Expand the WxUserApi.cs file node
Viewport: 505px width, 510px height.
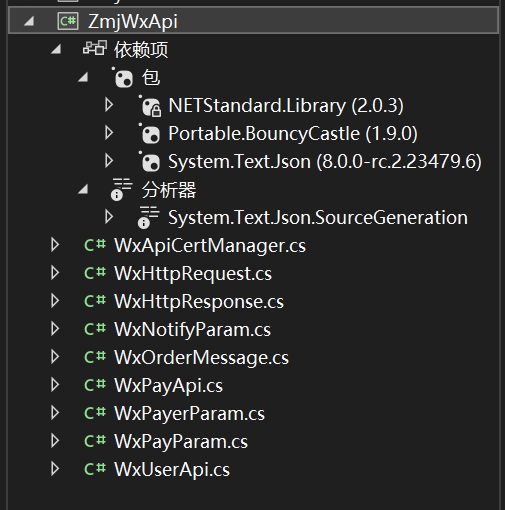click(55, 469)
